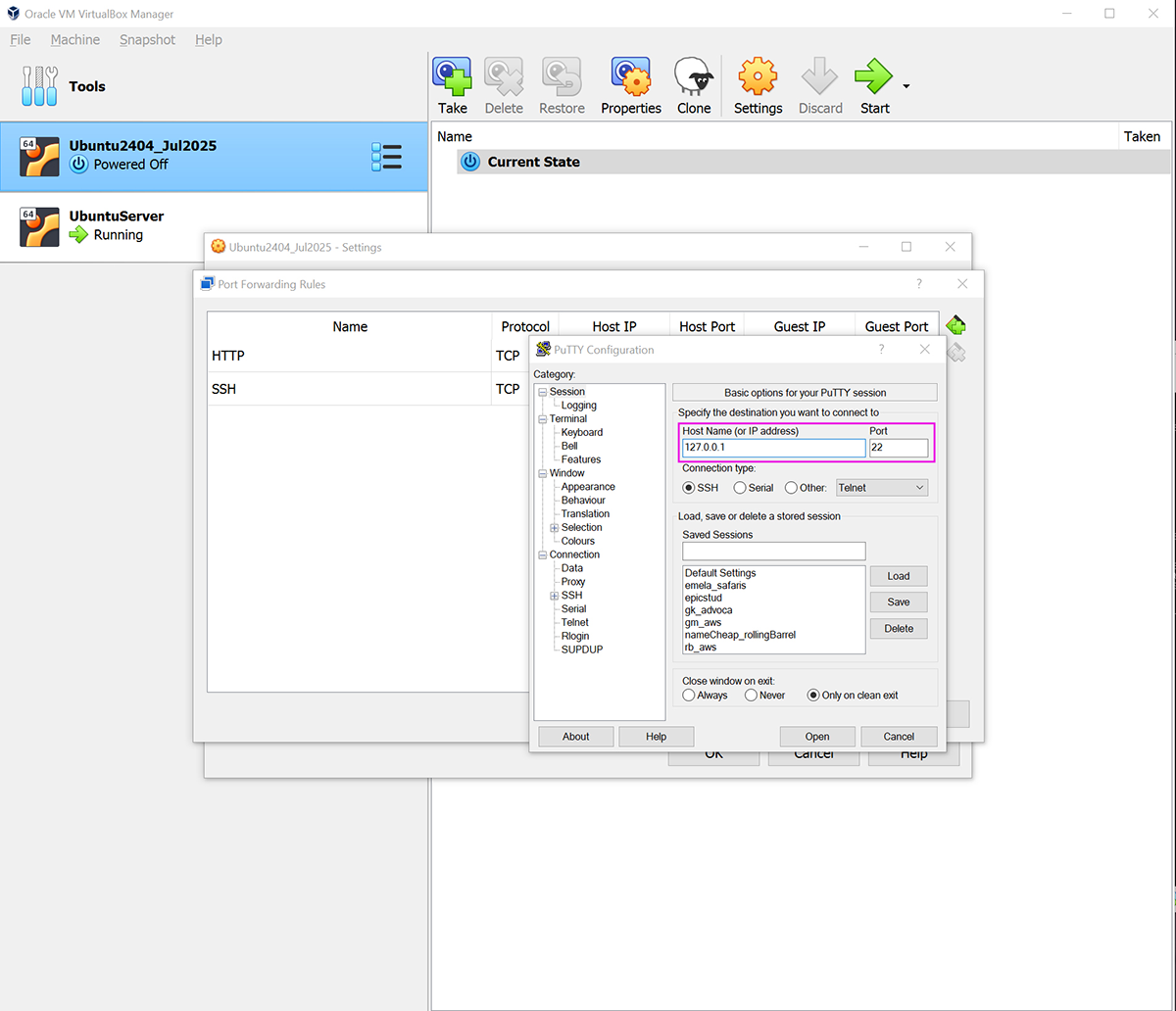Select the Ubuntu2404_Jul2025 VM icon
This screenshot has height=1011, width=1176.
(x=39, y=156)
